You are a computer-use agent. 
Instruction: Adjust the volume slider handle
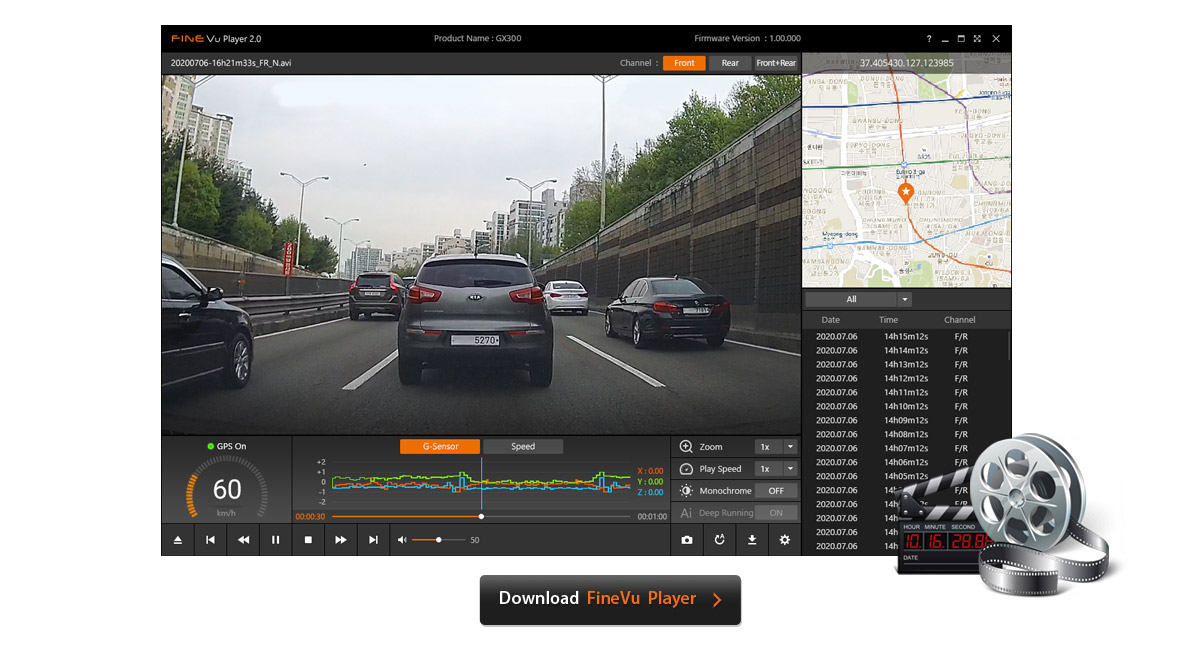438,540
